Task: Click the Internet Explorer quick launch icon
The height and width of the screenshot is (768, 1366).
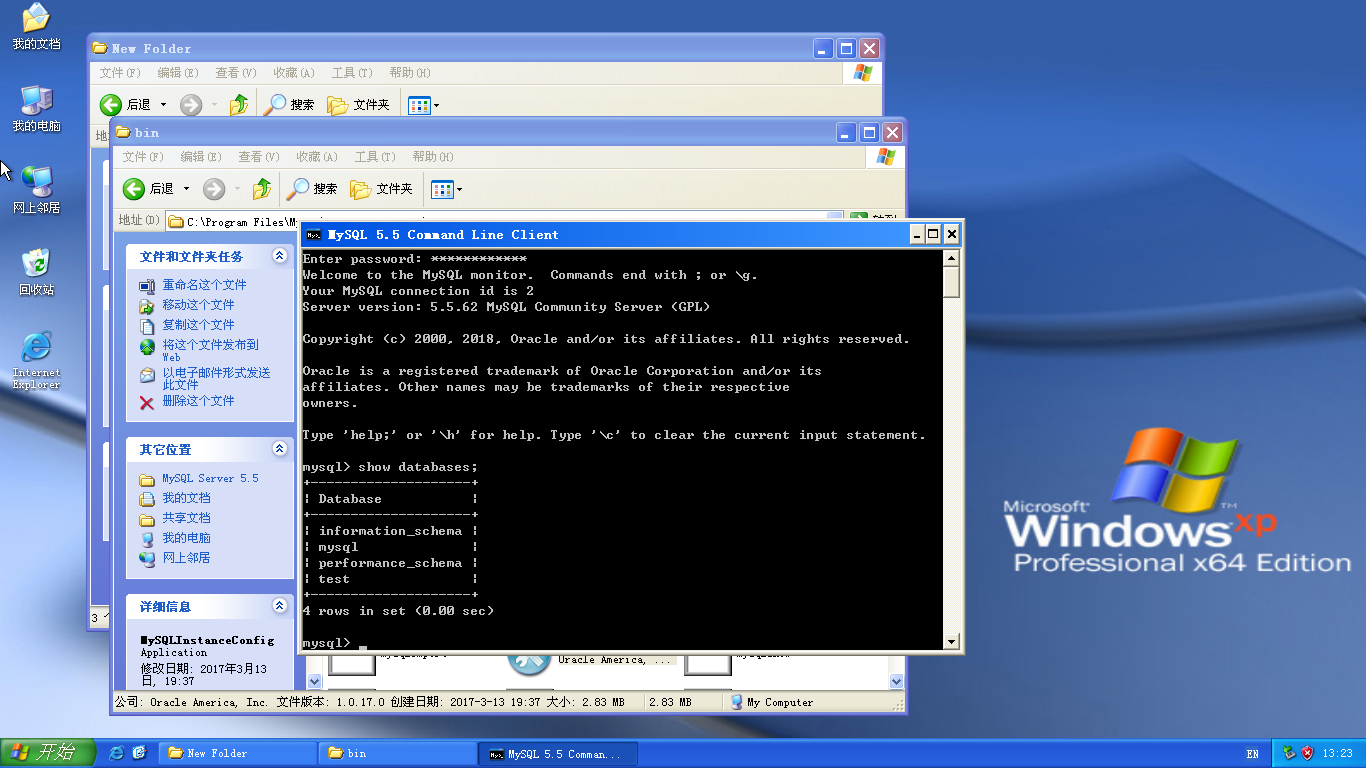Action: 117,753
